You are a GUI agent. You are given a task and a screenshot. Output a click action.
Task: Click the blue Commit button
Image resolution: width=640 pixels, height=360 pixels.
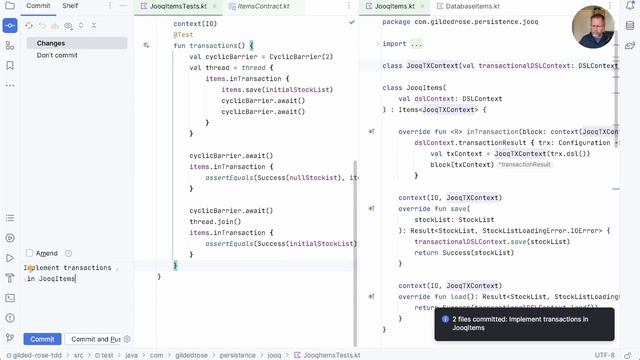pyautogui.click(x=42, y=339)
